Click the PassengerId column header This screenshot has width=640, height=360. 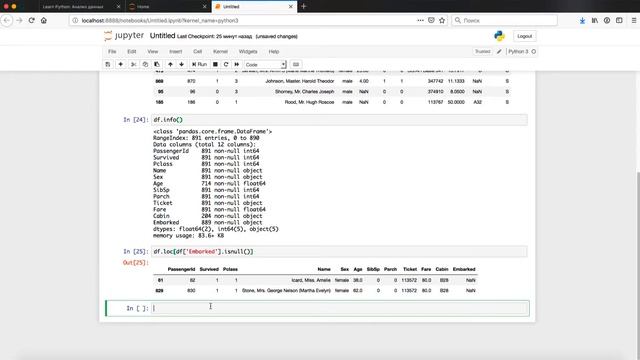[x=181, y=269]
